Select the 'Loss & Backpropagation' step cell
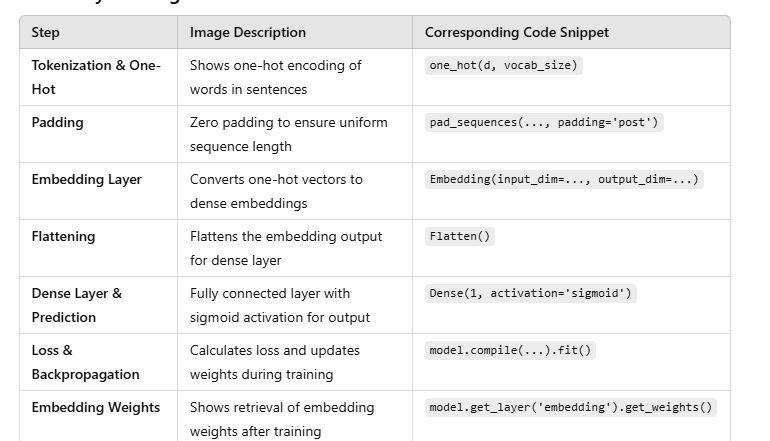770x441 pixels. pyautogui.click(x=85, y=362)
